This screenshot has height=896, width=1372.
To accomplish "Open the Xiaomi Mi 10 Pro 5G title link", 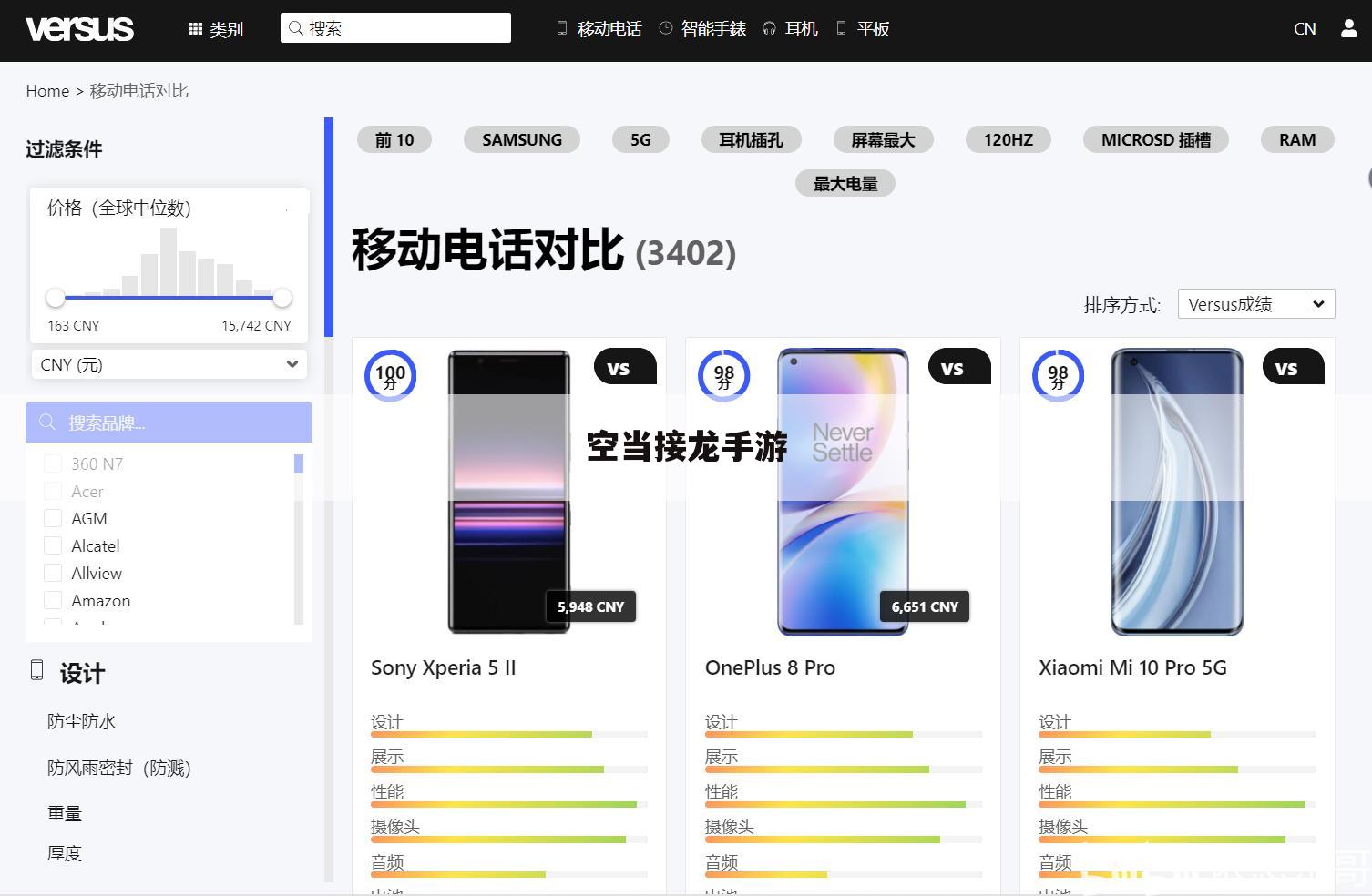I will pyautogui.click(x=1132, y=667).
